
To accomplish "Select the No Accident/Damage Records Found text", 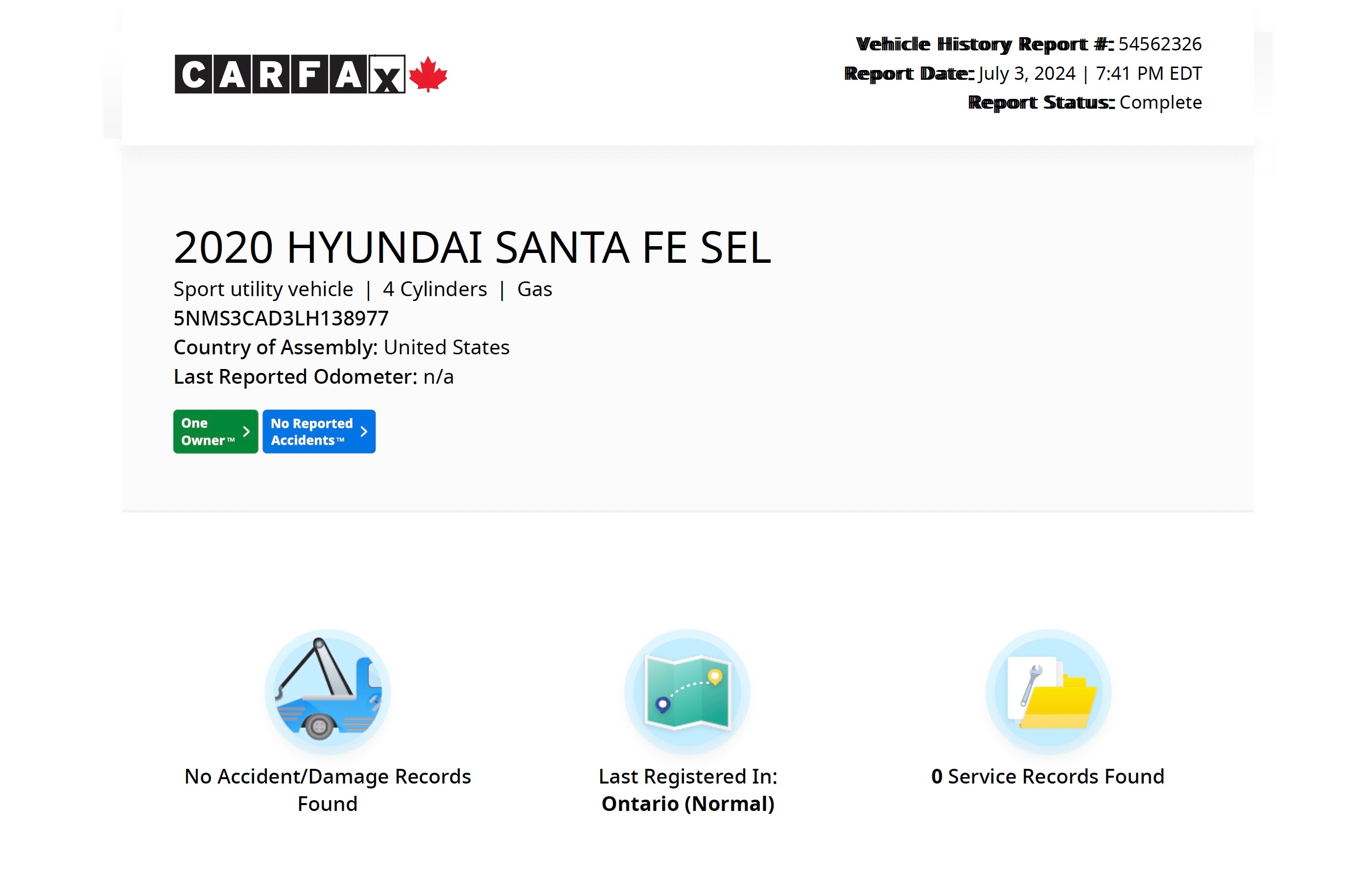I will [328, 790].
